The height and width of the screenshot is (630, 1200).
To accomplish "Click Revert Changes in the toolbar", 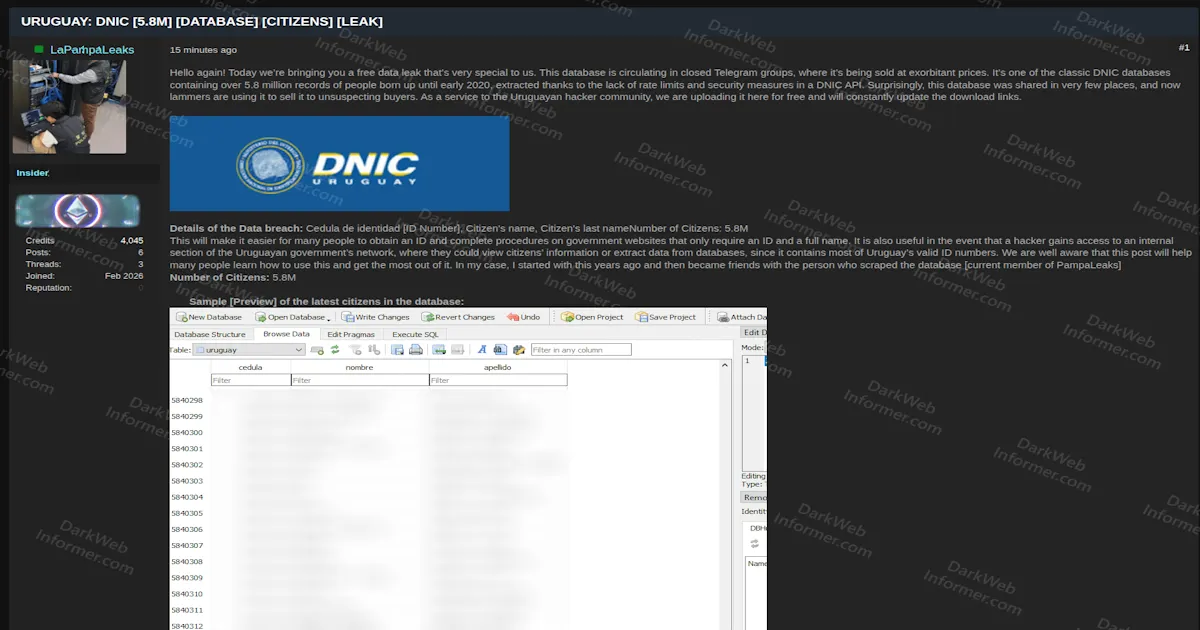I will [x=458, y=317].
